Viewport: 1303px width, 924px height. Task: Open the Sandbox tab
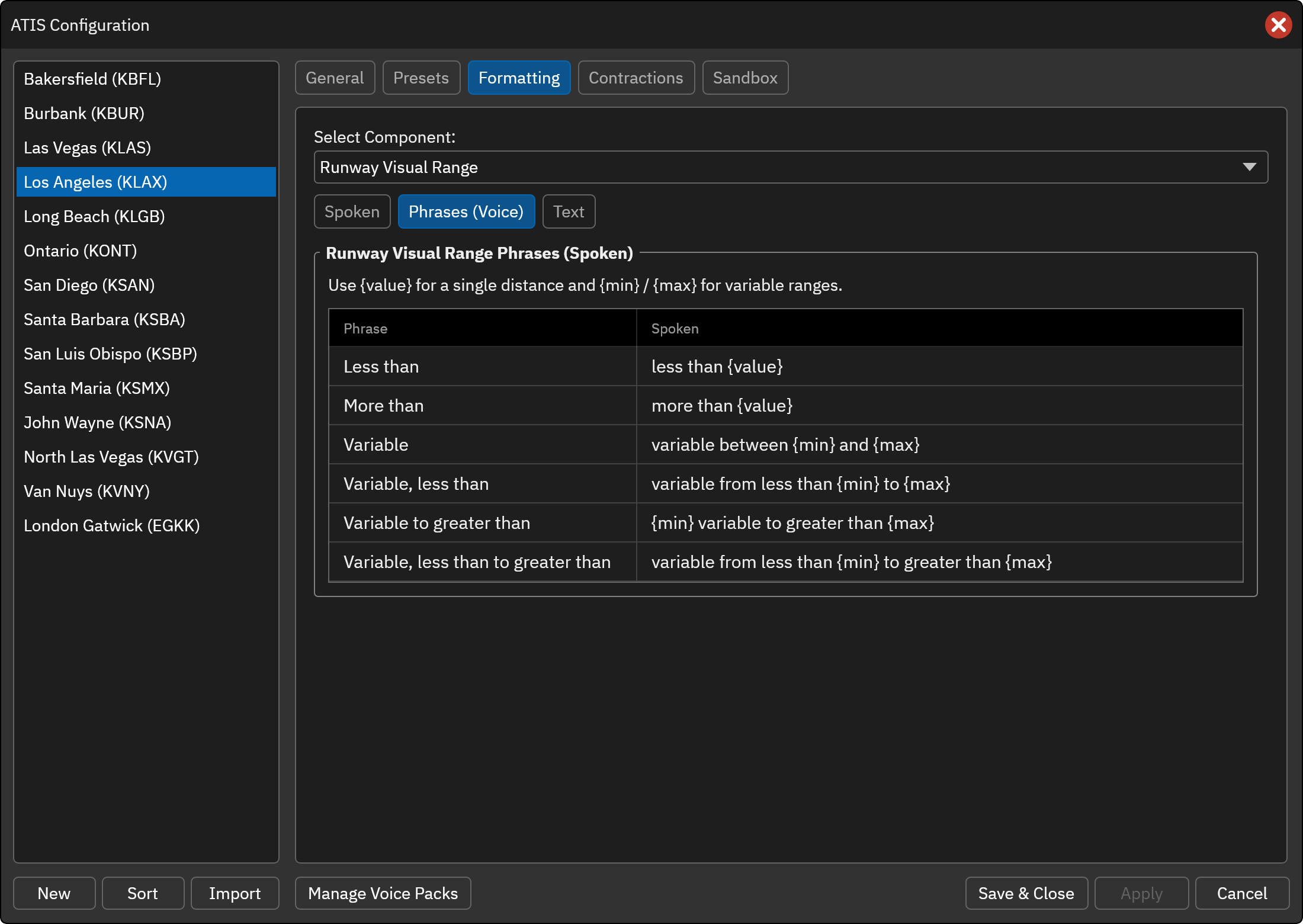pos(745,78)
